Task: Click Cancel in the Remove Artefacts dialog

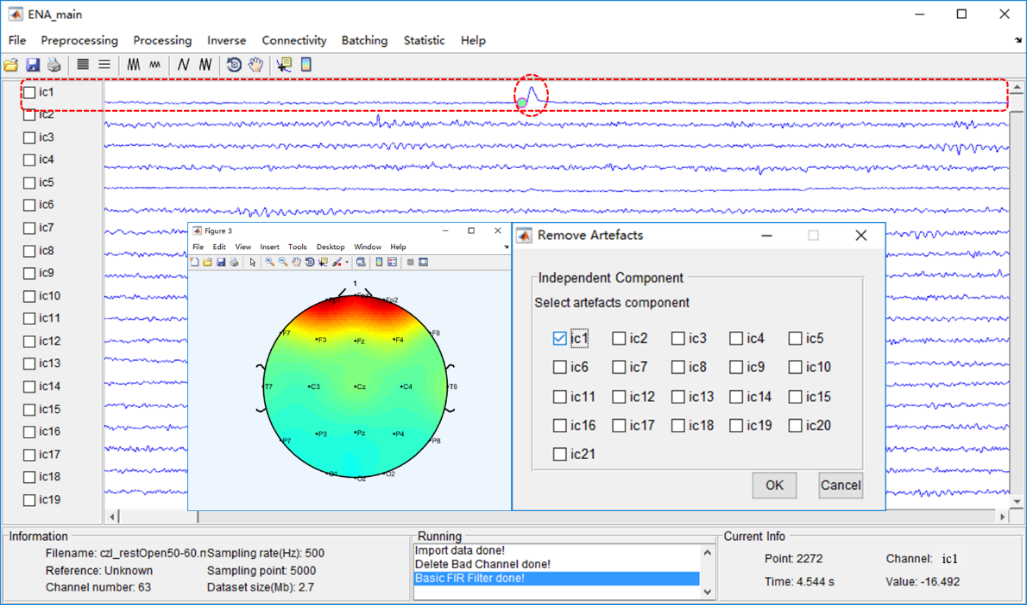Action: click(839, 485)
